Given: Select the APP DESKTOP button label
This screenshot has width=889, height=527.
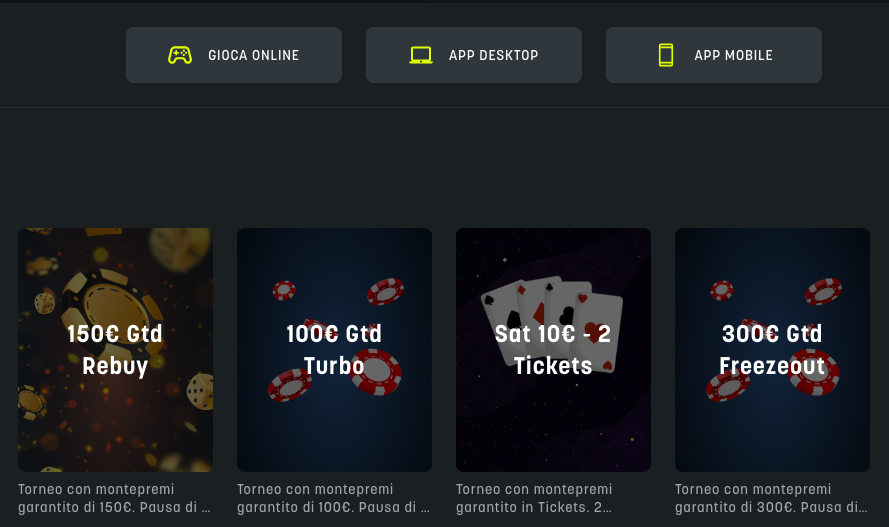Looking at the screenshot, I should click(493, 55).
